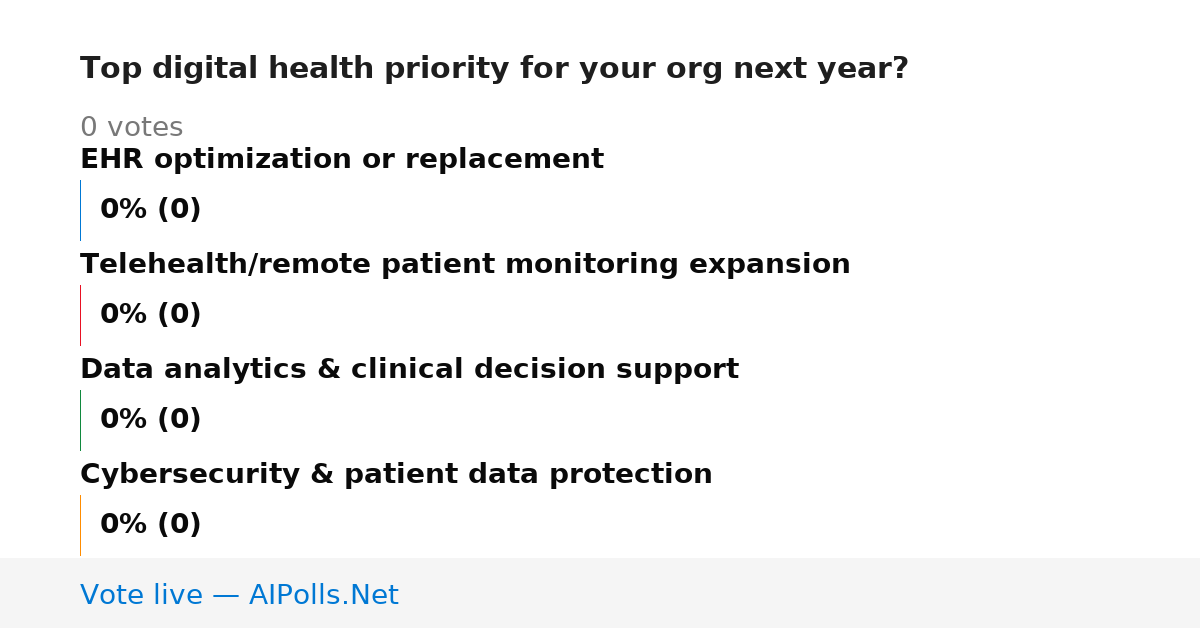Click the word AIPolls.Net in footer
Image resolution: width=1200 pixels, height=628 pixels.
pyautogui.click(x=323, y=595)
